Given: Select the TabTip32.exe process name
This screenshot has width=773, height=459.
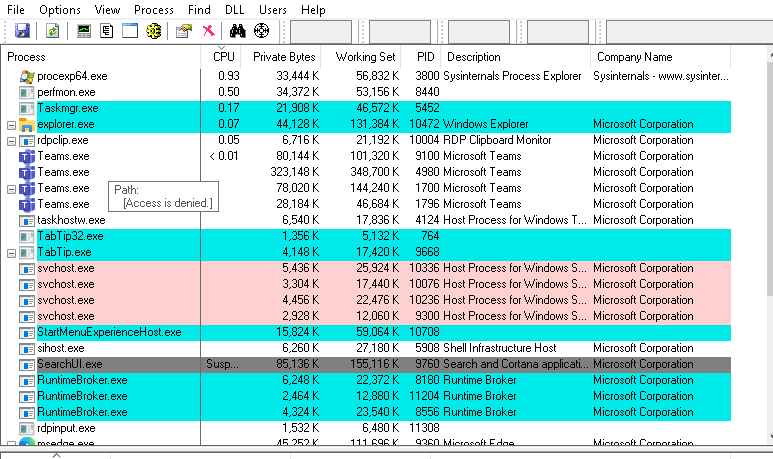Looking at the screenshot, I should pyautogui.click(x=70, y=236).
